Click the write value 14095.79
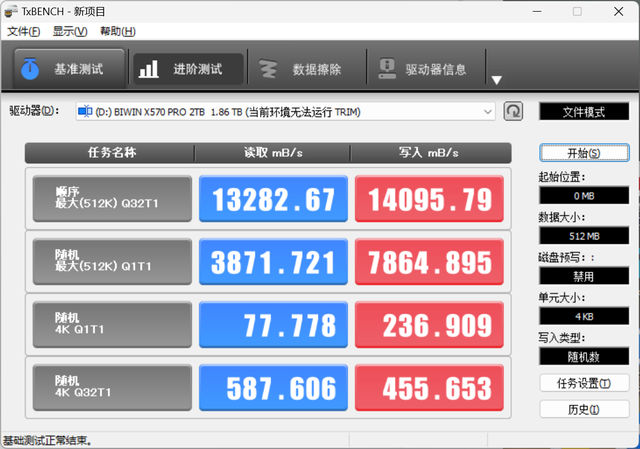Image resolution: width=640 pixels, height=449 pixels. (x=429, y=199)
